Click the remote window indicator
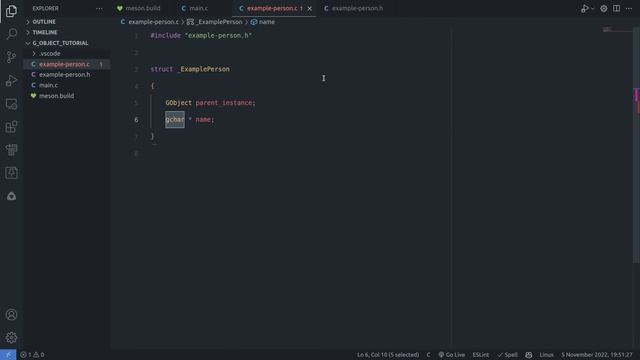Image resolution: width=640 pixels, height=360 pixels. 8,355
